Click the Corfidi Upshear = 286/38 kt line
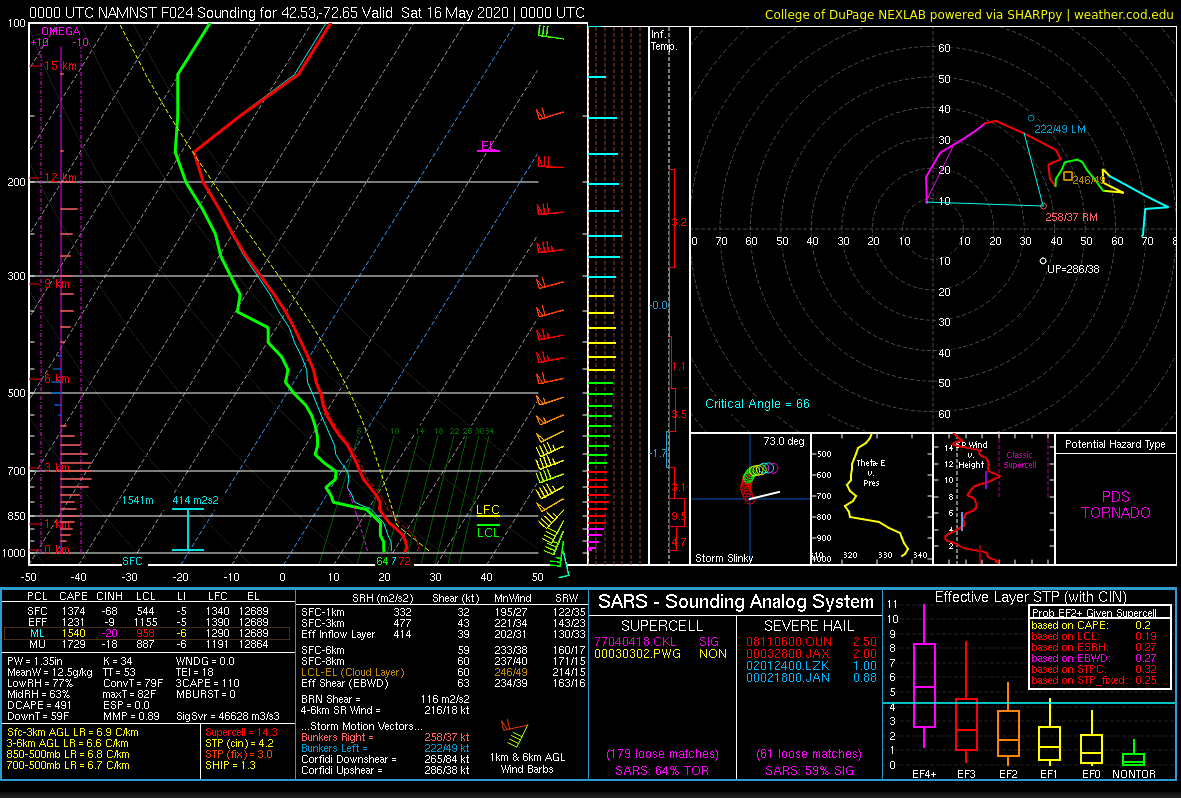Image resolution: width=1181 pixels, height=798 pixels. [385, 770]
